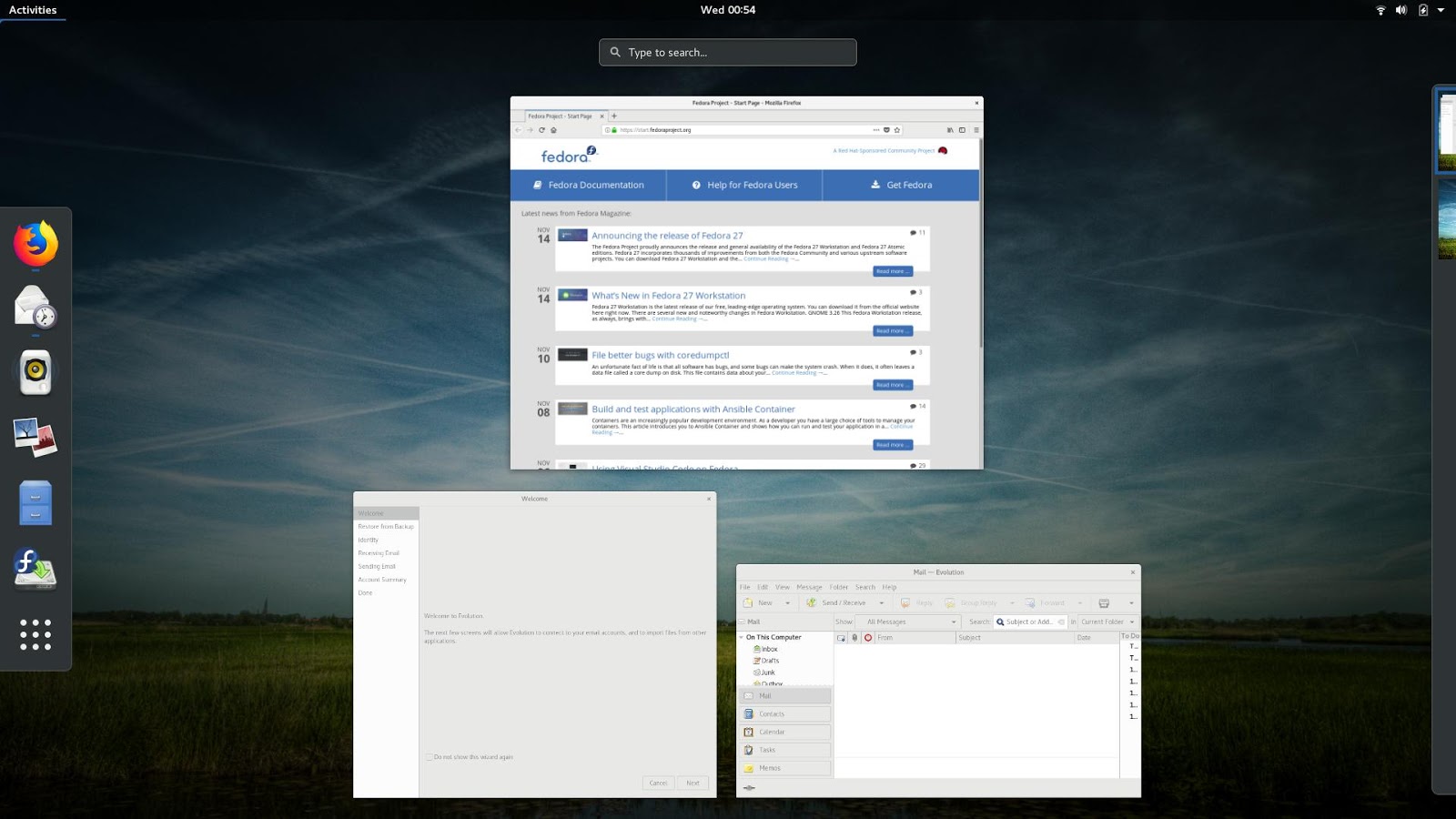Screen dimensions: 1456x819
Task: Open the Message menu in Evolution
Action: [x=809, y=587]
